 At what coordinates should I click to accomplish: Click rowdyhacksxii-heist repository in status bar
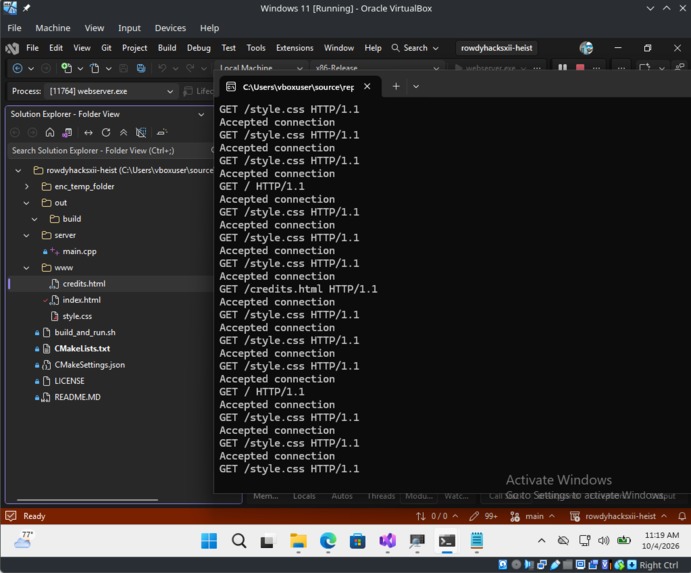click(618, 516)
